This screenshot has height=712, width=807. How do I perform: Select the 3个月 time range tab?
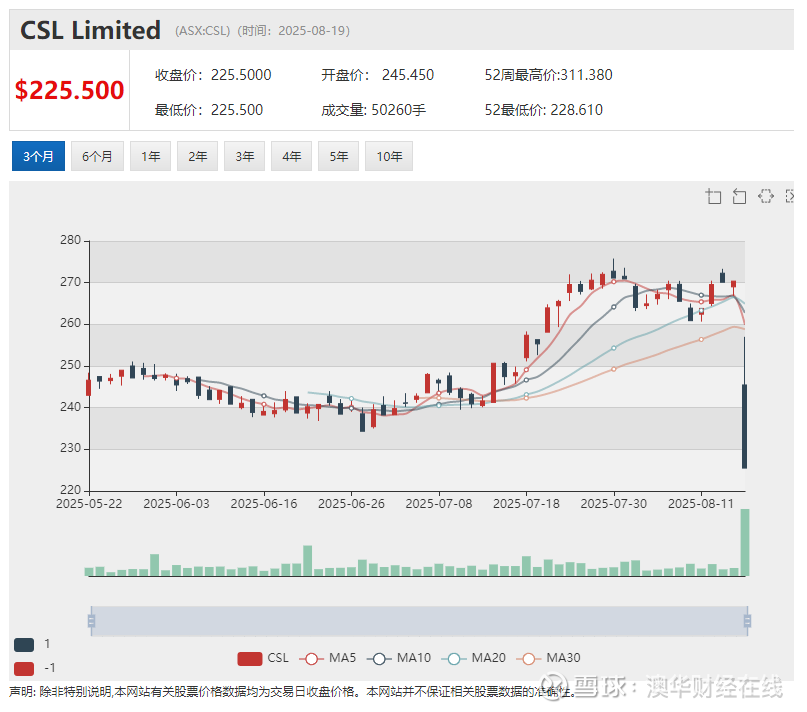pyautogui.click(x=38, y=156)
